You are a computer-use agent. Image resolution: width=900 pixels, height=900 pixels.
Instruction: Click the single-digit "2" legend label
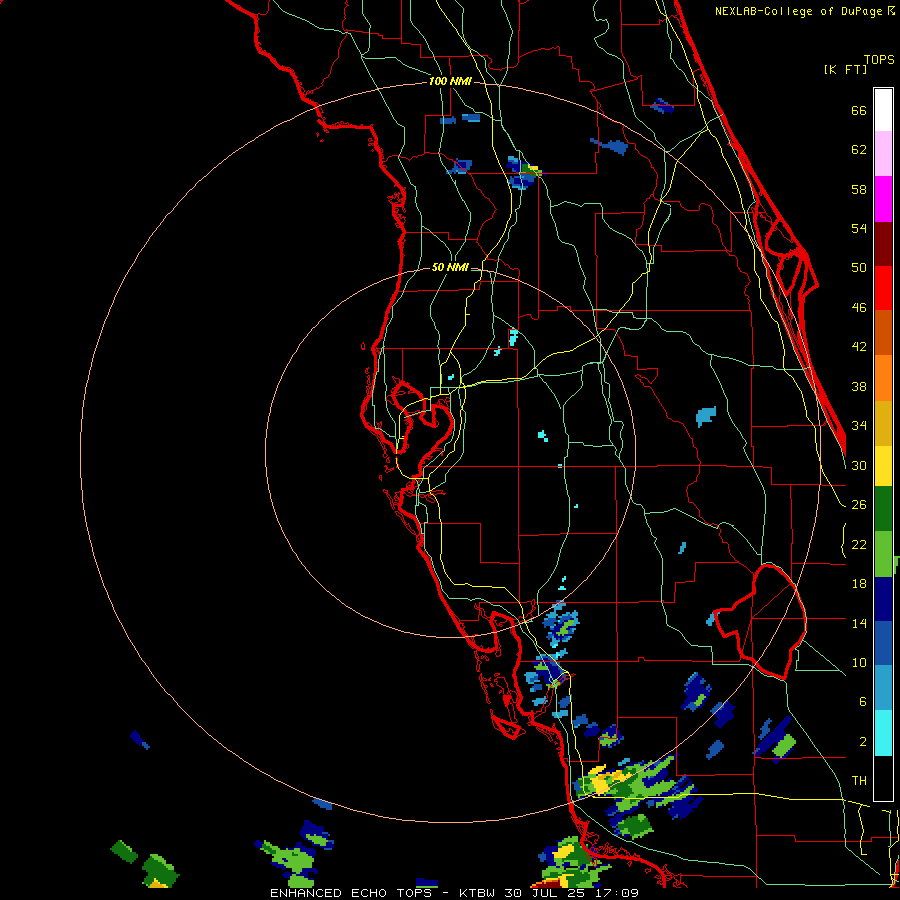(x=863, y=742)
